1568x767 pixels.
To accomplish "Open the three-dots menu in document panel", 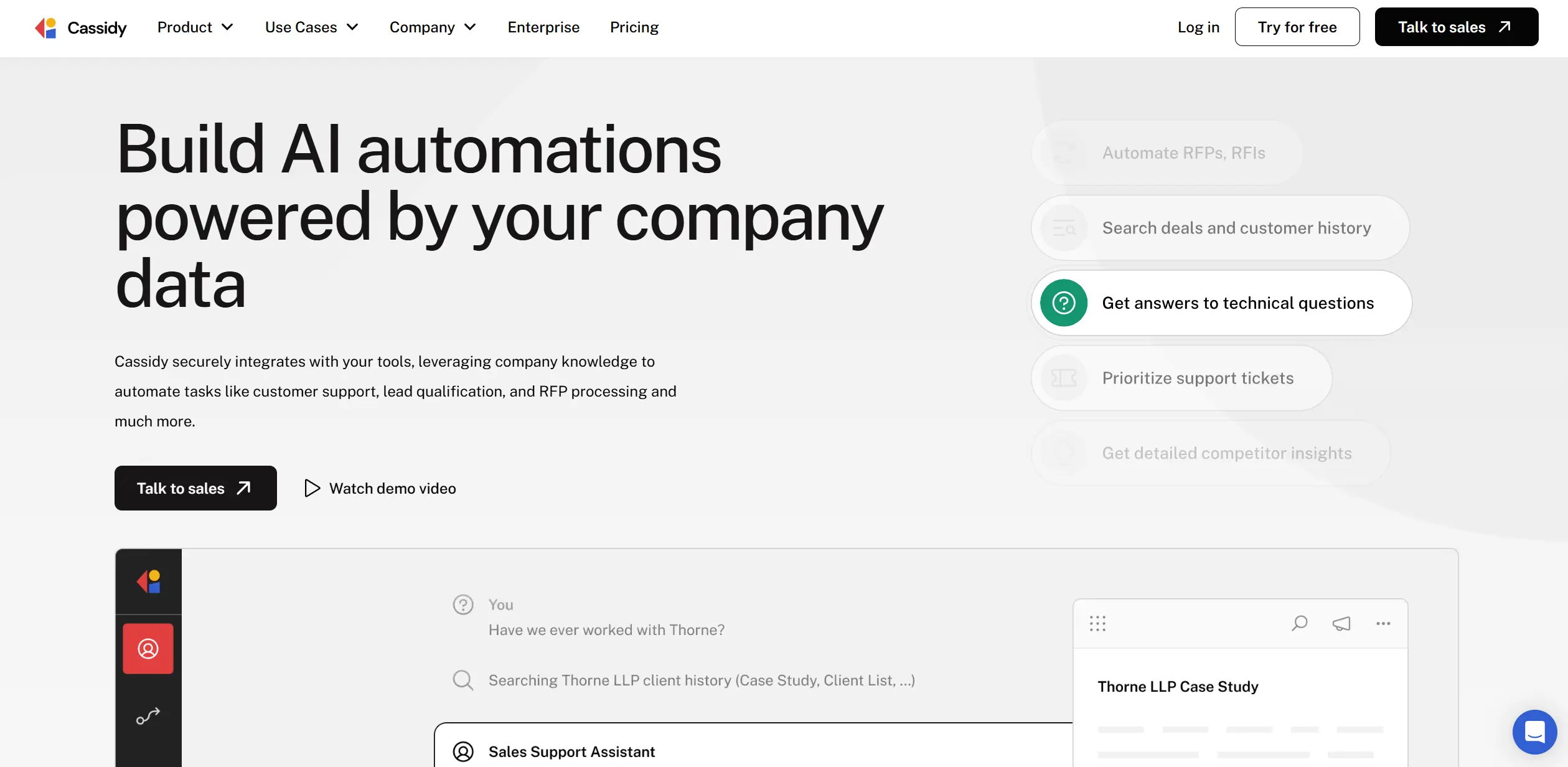I will pyautogui.click(x=1383, y=623).
